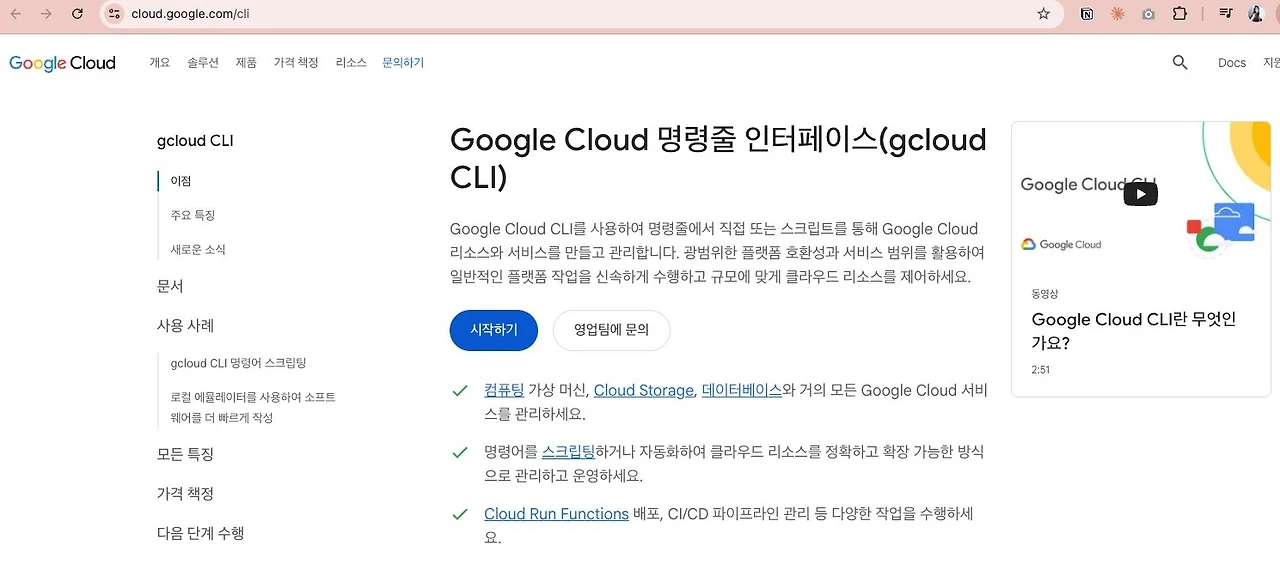The height and width of the screenshot is (582, 1280).
Task: Open site information icon in address bar
Action: tap(114, 14)
